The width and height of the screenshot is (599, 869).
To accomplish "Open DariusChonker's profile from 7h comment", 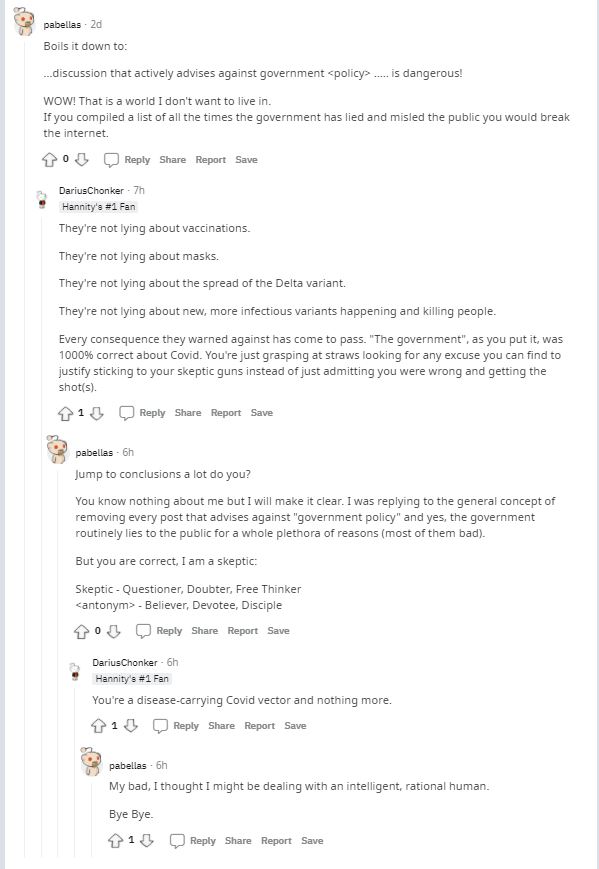I will [91, 191].
